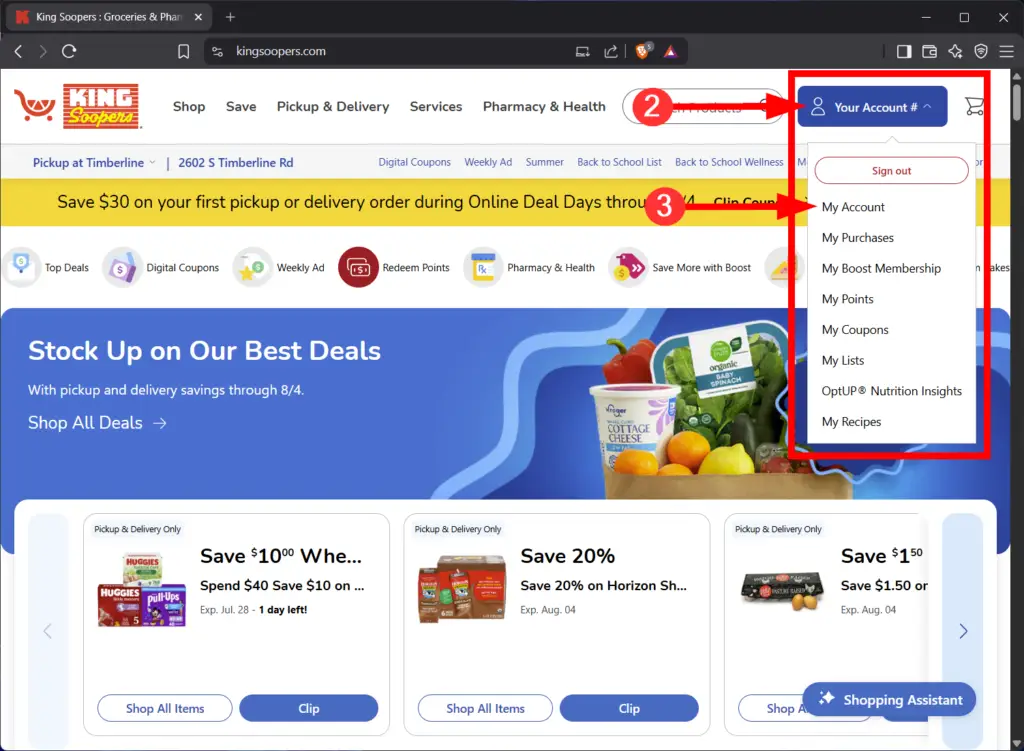Click the Huggies product thumbnail
The height and width of the screenshot is (751, 1024).
(142, 589)
